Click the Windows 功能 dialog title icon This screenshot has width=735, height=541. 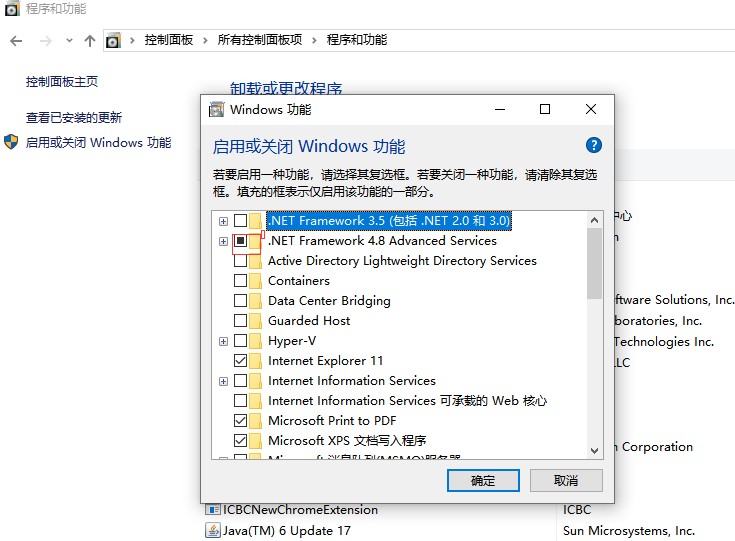coord(216,109)
